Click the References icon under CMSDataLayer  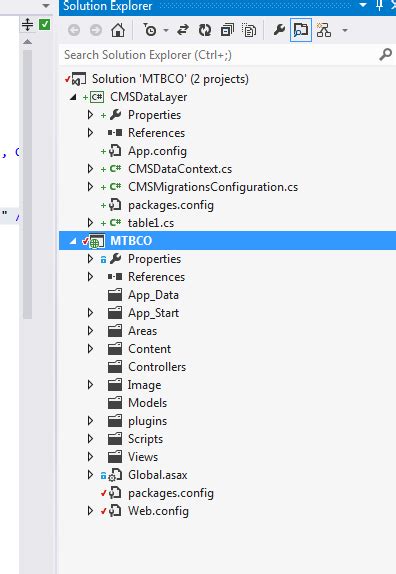tap(115, 133)
